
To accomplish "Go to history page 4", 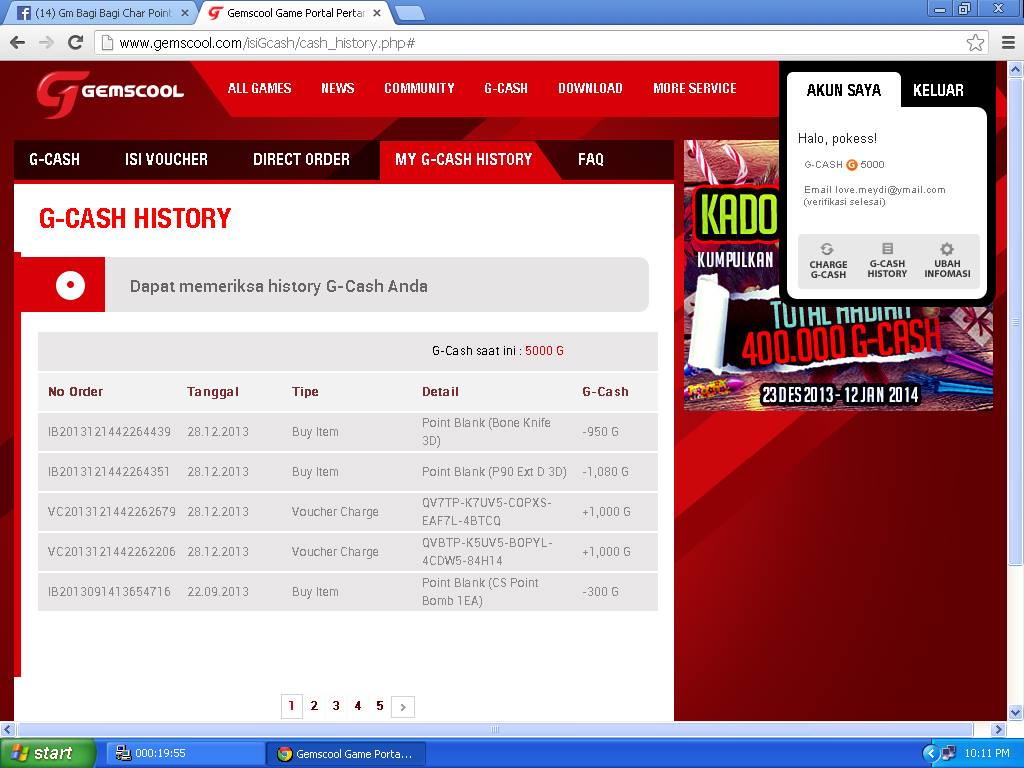I will (357, 706).
